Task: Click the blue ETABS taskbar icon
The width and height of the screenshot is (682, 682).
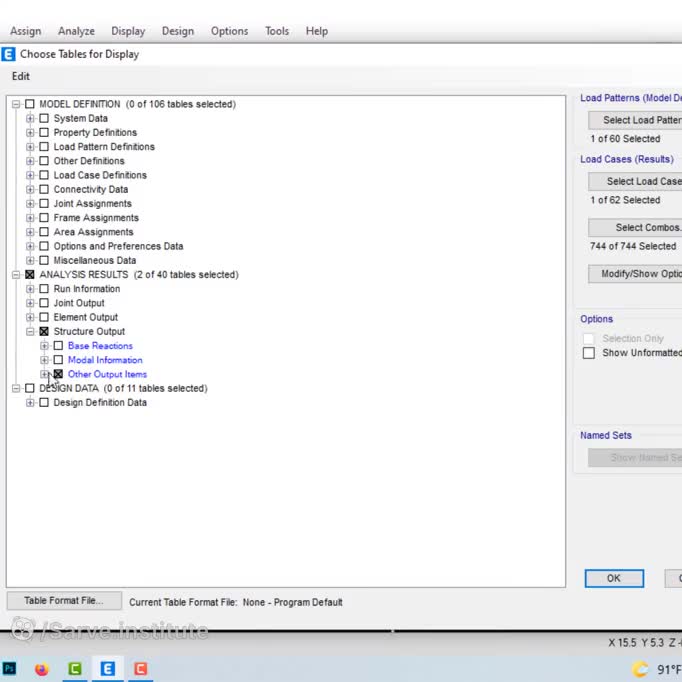Action: coord(107,669)
